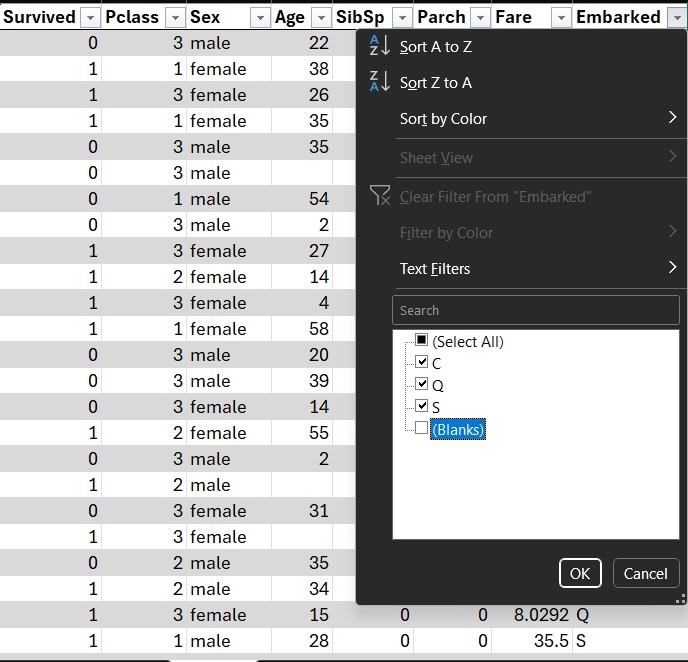Viewport: 688px width, 662px height.
Task: Expand the Text Filters submenu
Action: click(672, 268)
